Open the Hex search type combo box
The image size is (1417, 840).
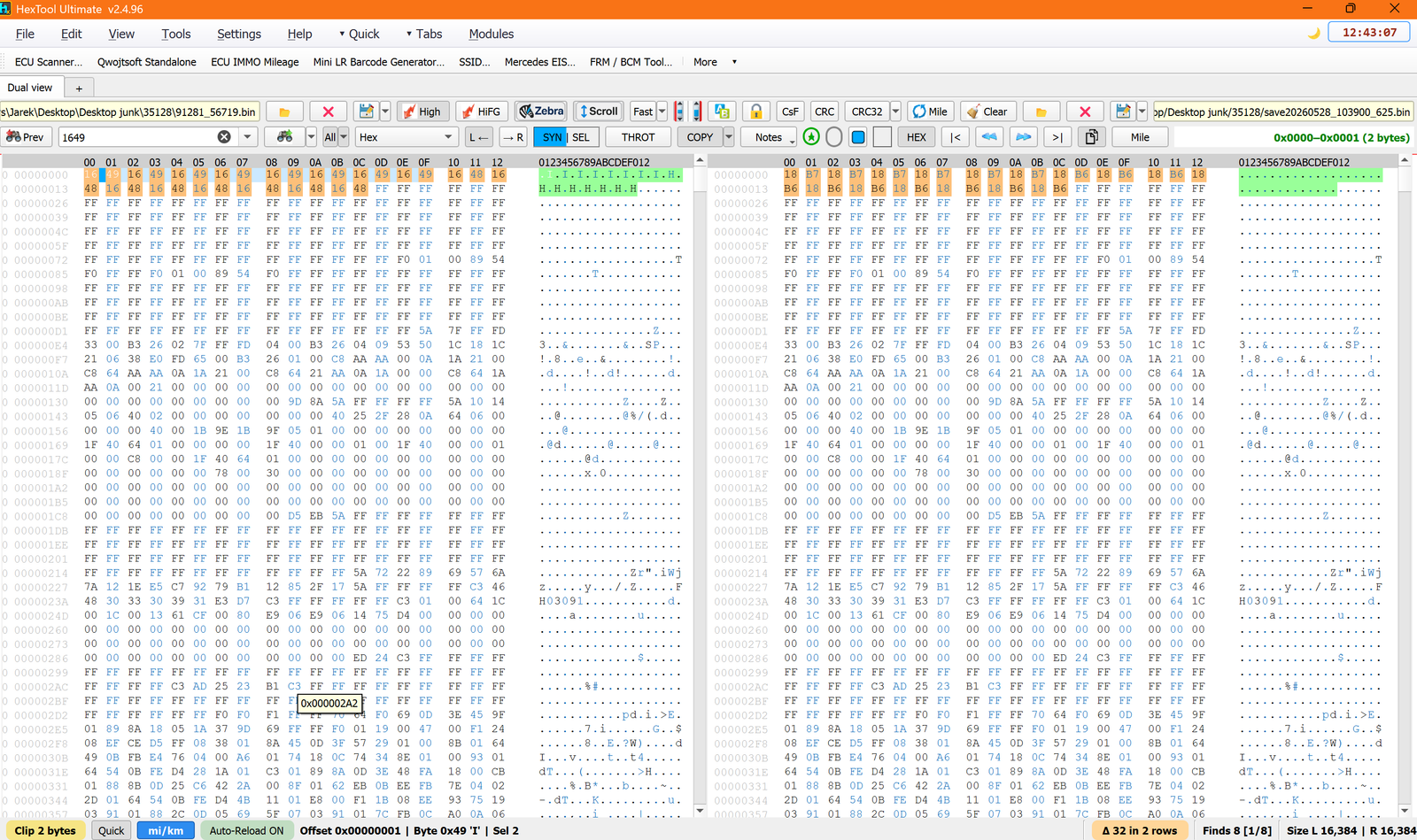(407, 137)
